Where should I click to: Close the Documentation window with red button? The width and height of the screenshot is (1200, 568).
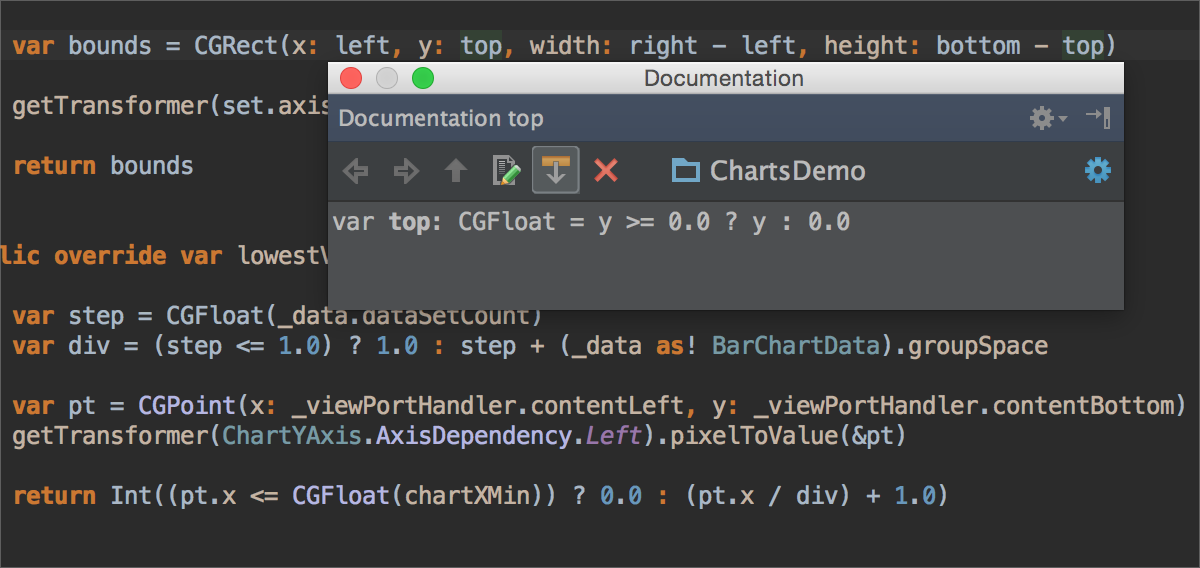[351, 78]
